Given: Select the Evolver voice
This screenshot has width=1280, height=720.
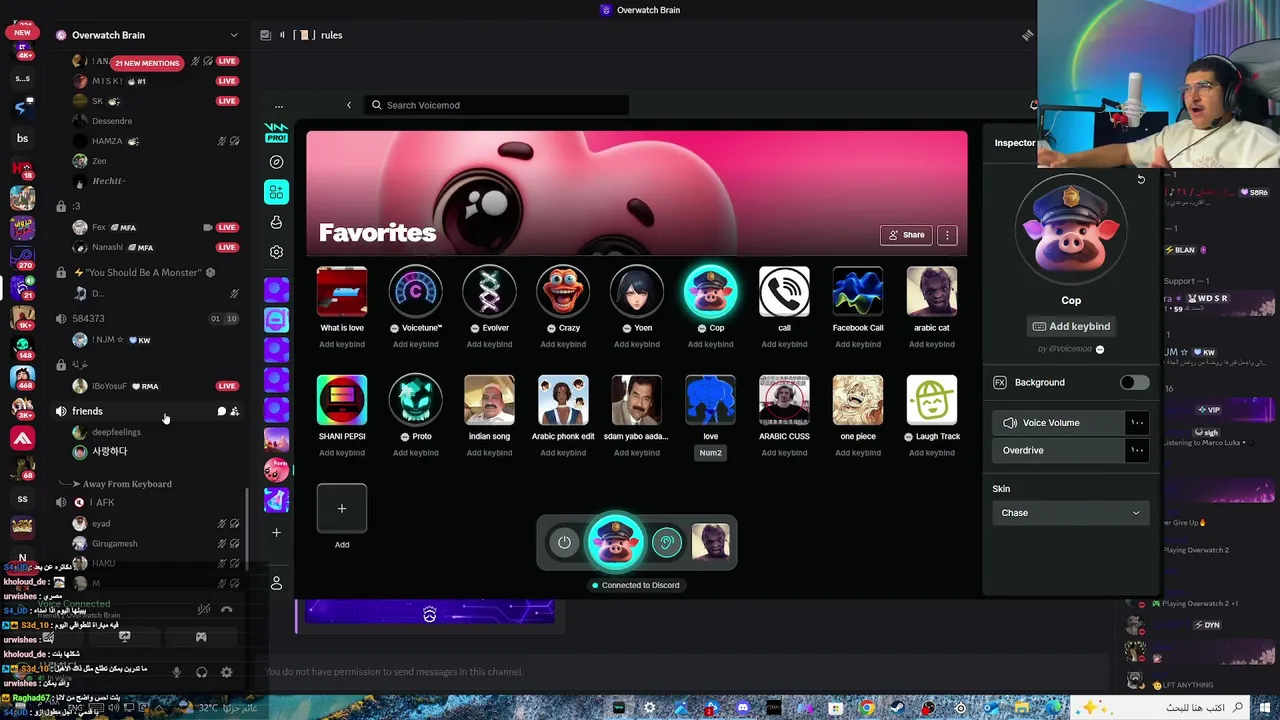Looking at the screenshot, I should (489, 291).
